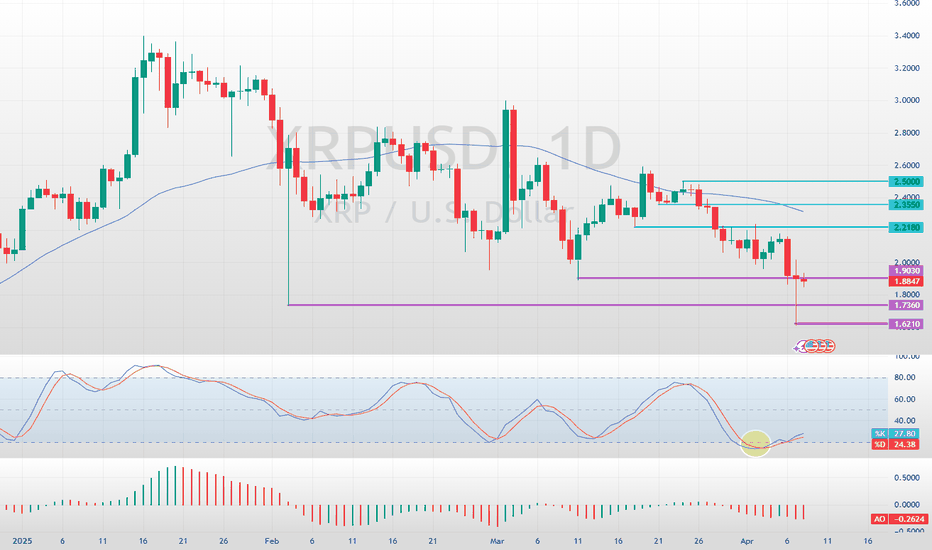Screen dimensions: 932x550
Task: Click the 3.2000 price axis label
Action: (907, 68)
